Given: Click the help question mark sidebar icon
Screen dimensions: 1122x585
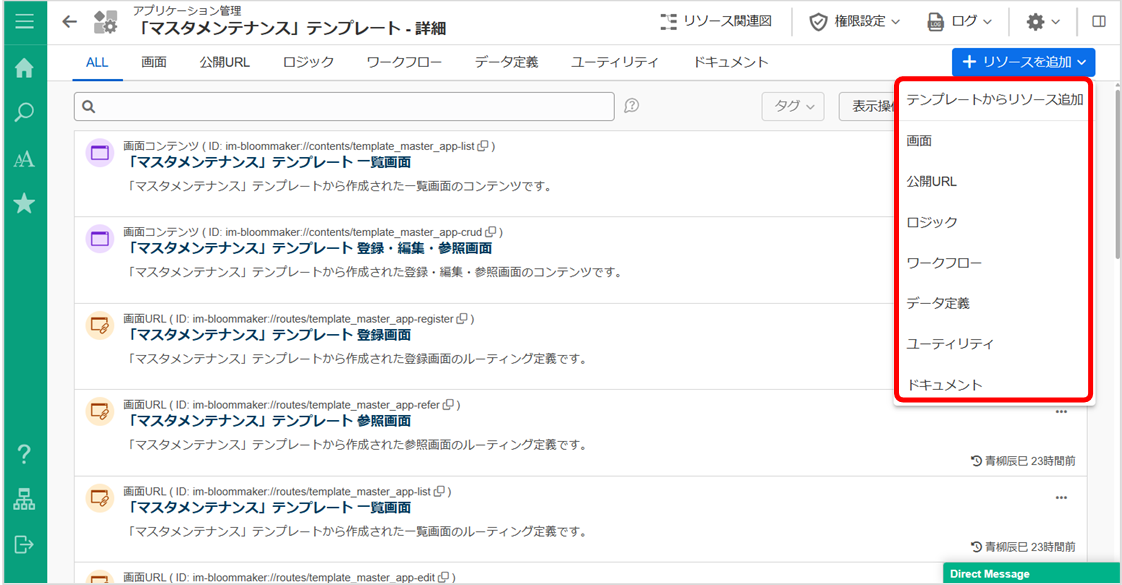Looking at the screenshot, I should pos(24,454).
